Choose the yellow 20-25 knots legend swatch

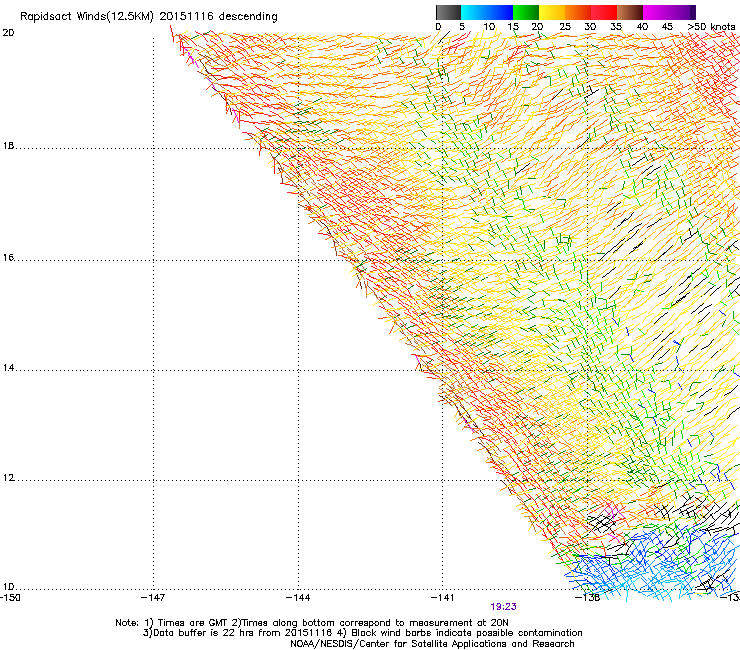click(552, 12)
